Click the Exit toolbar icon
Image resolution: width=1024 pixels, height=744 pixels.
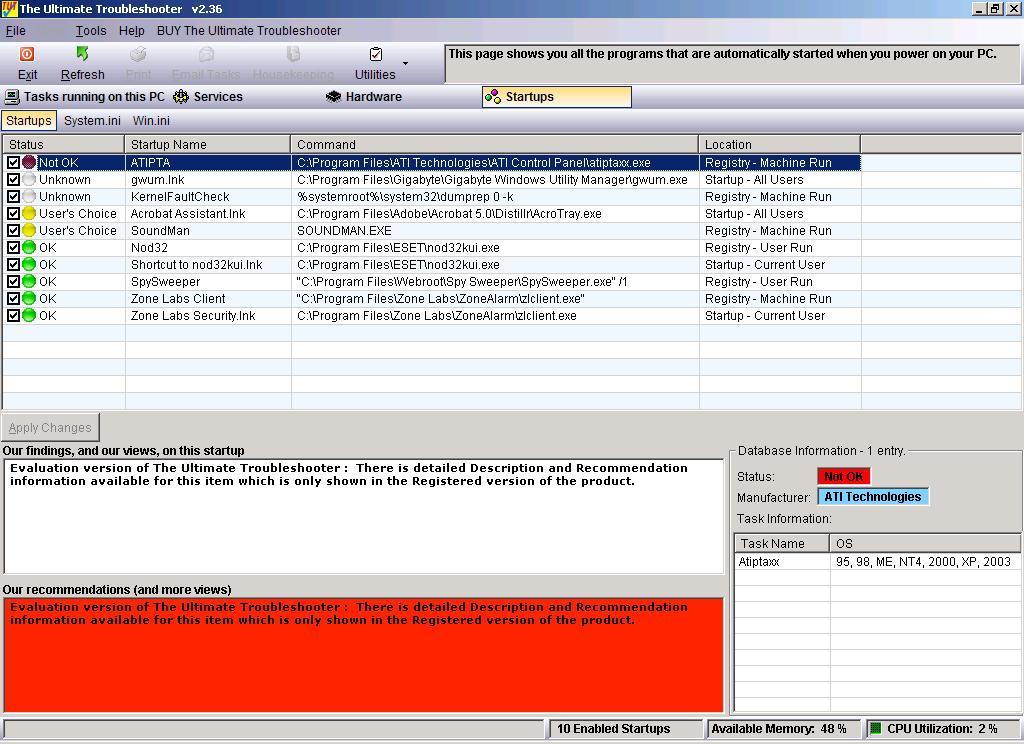(27, 54)
